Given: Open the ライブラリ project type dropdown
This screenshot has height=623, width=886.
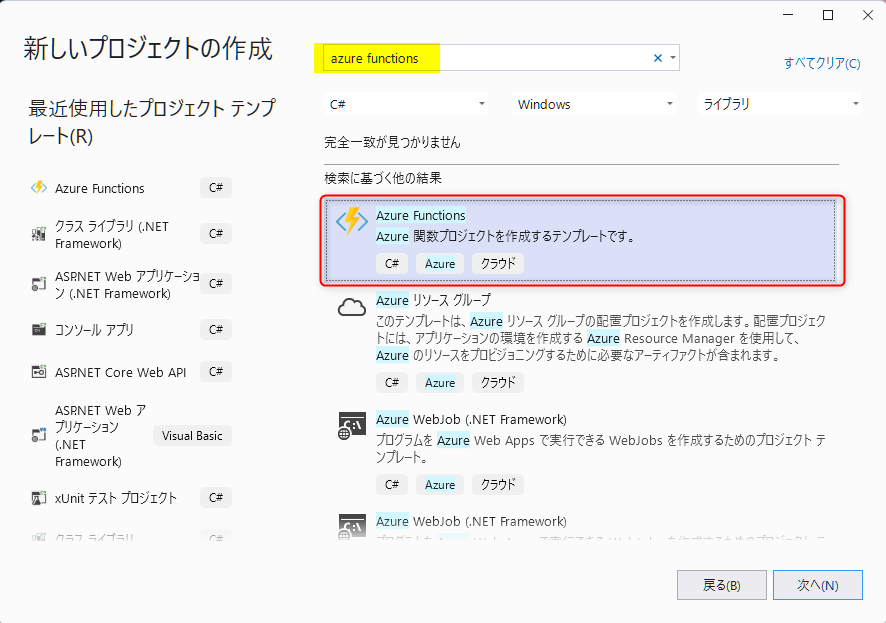Looking at the screenshot, I should pos(780,104).
